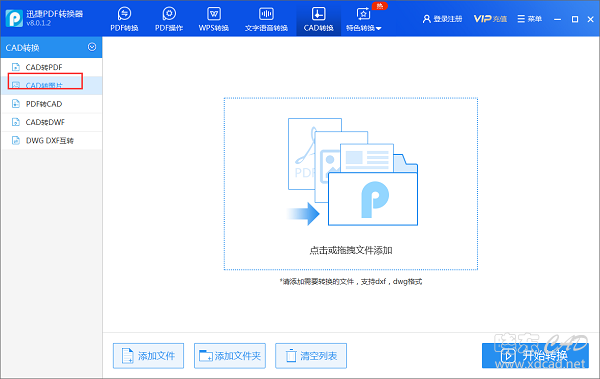Select PDF转CAD in the sidebar

(51, 104)
